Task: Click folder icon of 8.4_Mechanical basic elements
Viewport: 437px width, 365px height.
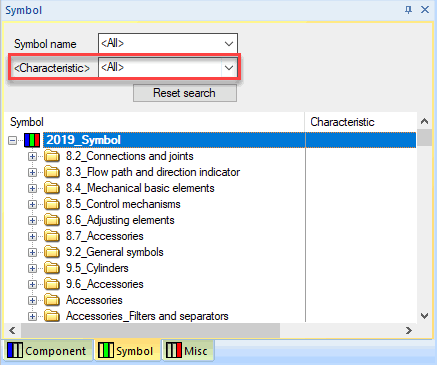Action: coord(52,188)
